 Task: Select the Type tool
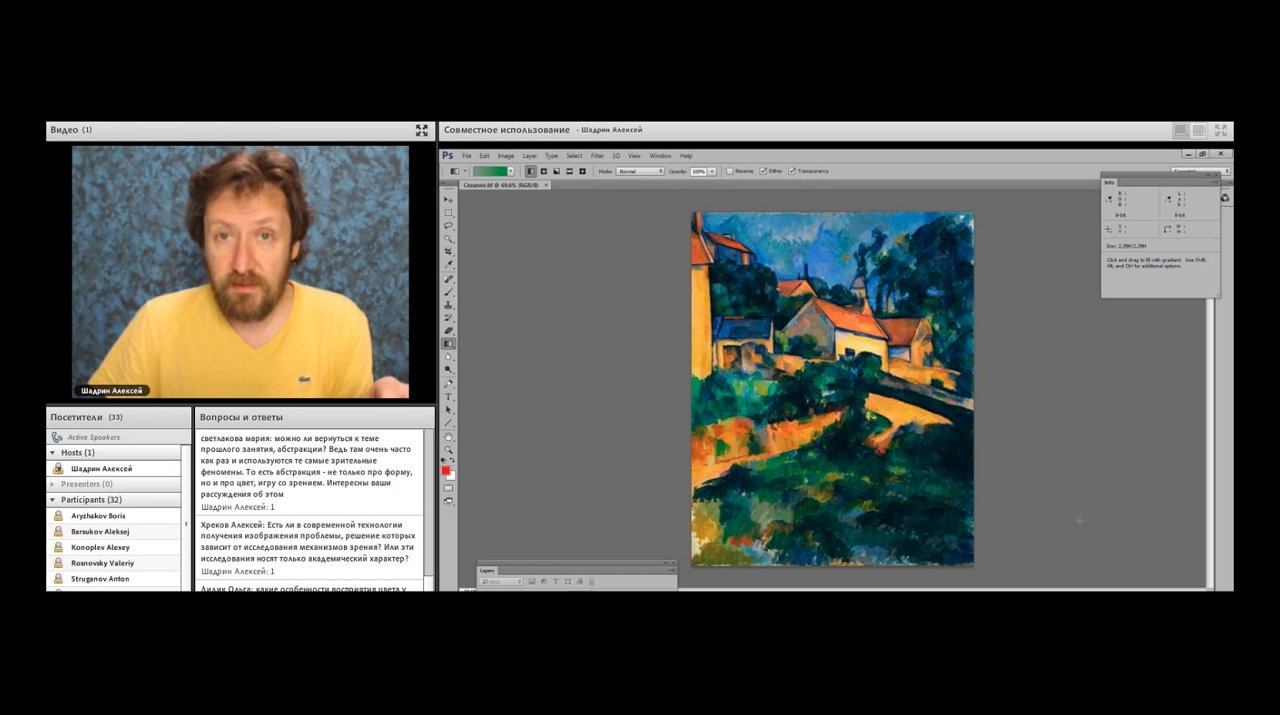coord(448,397)
